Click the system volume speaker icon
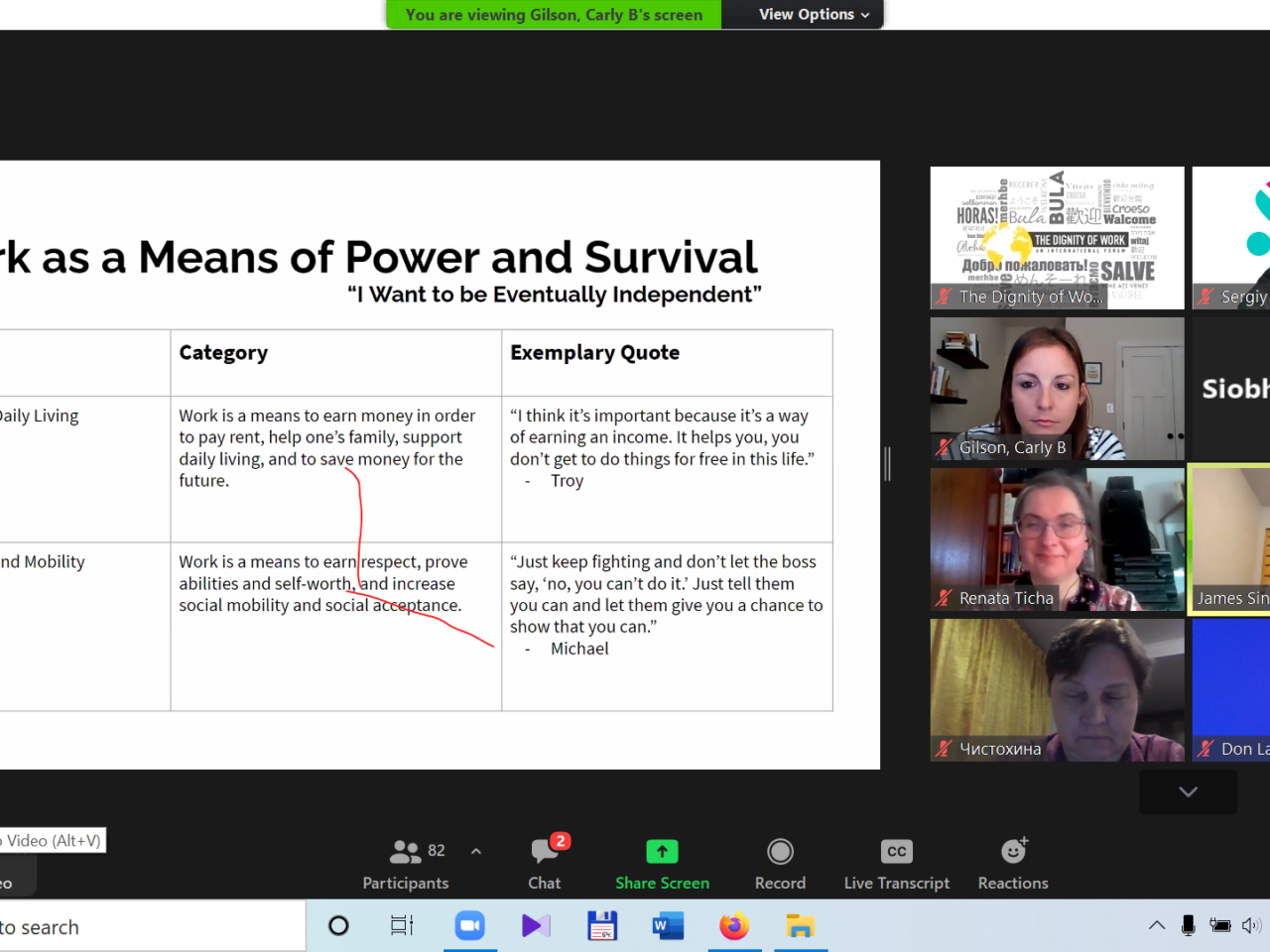 click(1250, 925)
